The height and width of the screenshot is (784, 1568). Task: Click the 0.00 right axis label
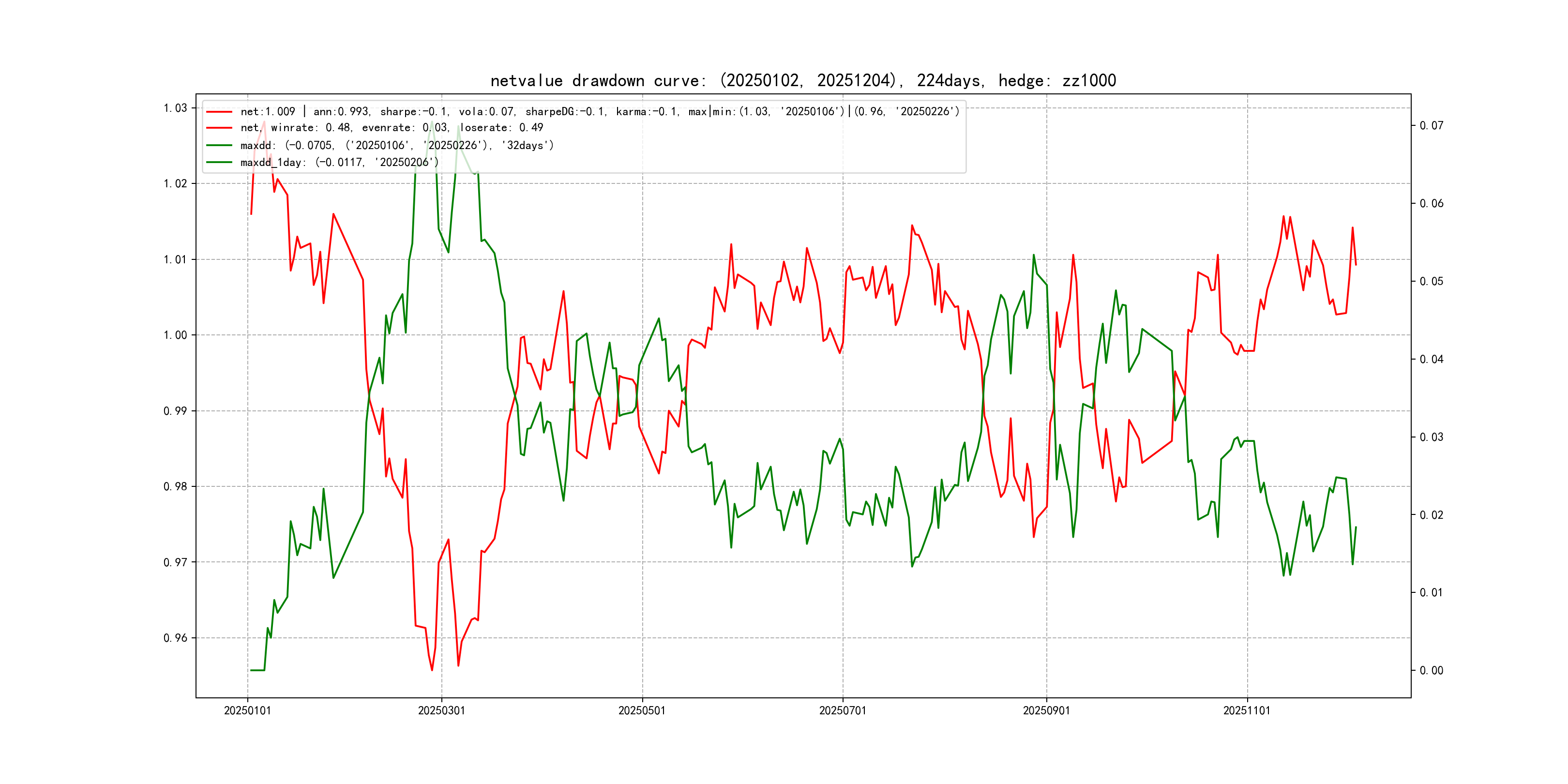point(1431,671)
